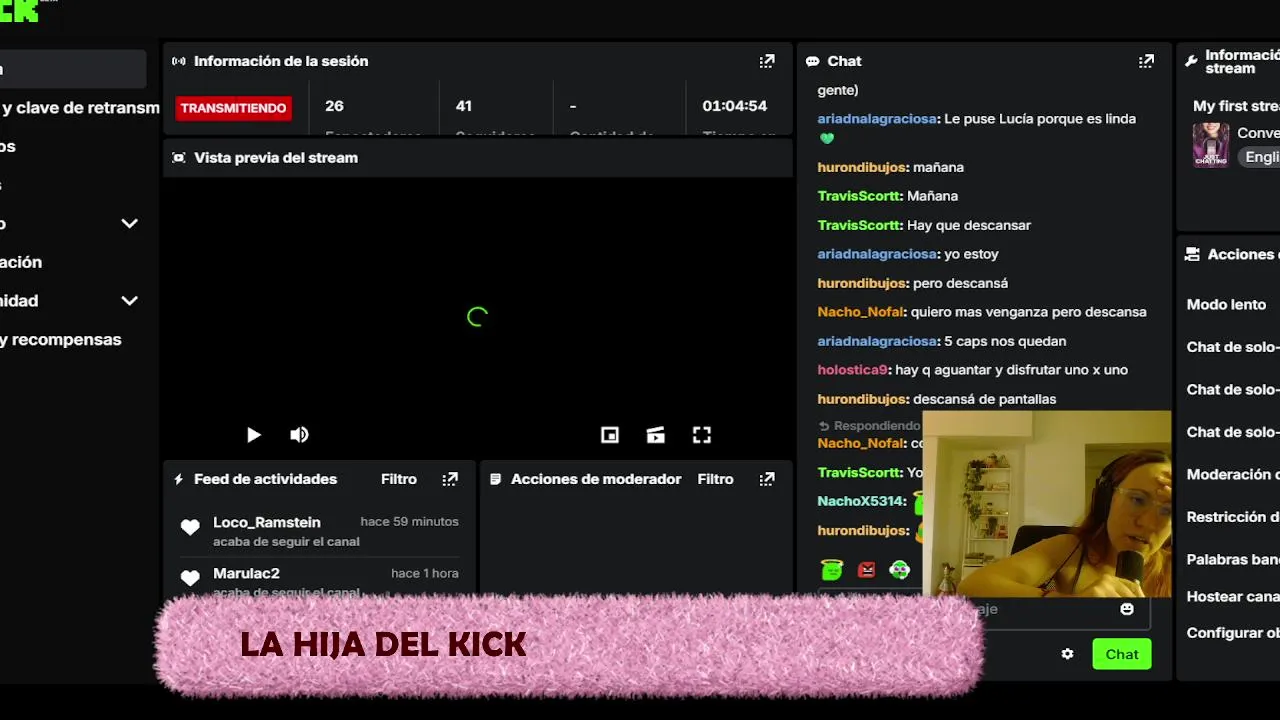Play the stream preview
Image resolution: width=1280 pixels, height=720 pixels.
253,435
